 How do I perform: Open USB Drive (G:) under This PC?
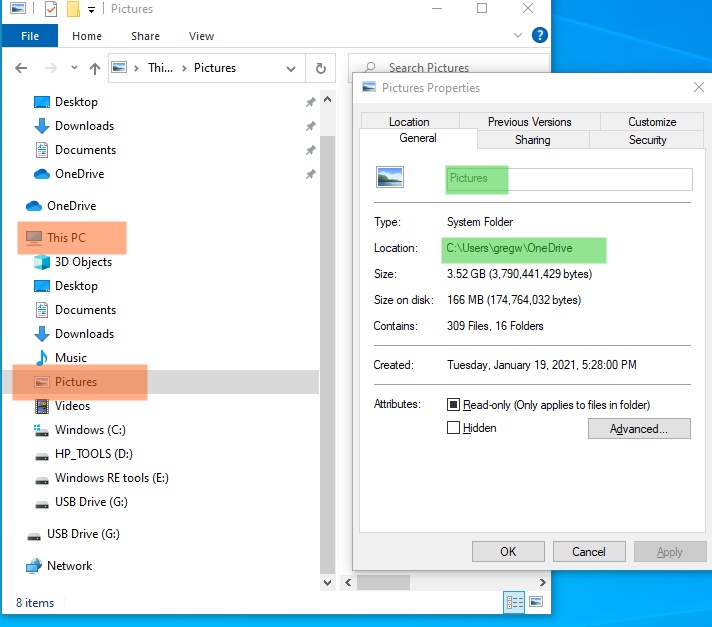coord(91,502)
